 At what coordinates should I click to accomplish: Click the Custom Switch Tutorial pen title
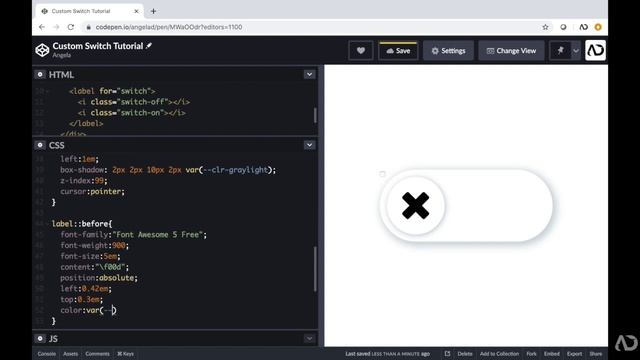pyautogui.click(x=98, y=46)
